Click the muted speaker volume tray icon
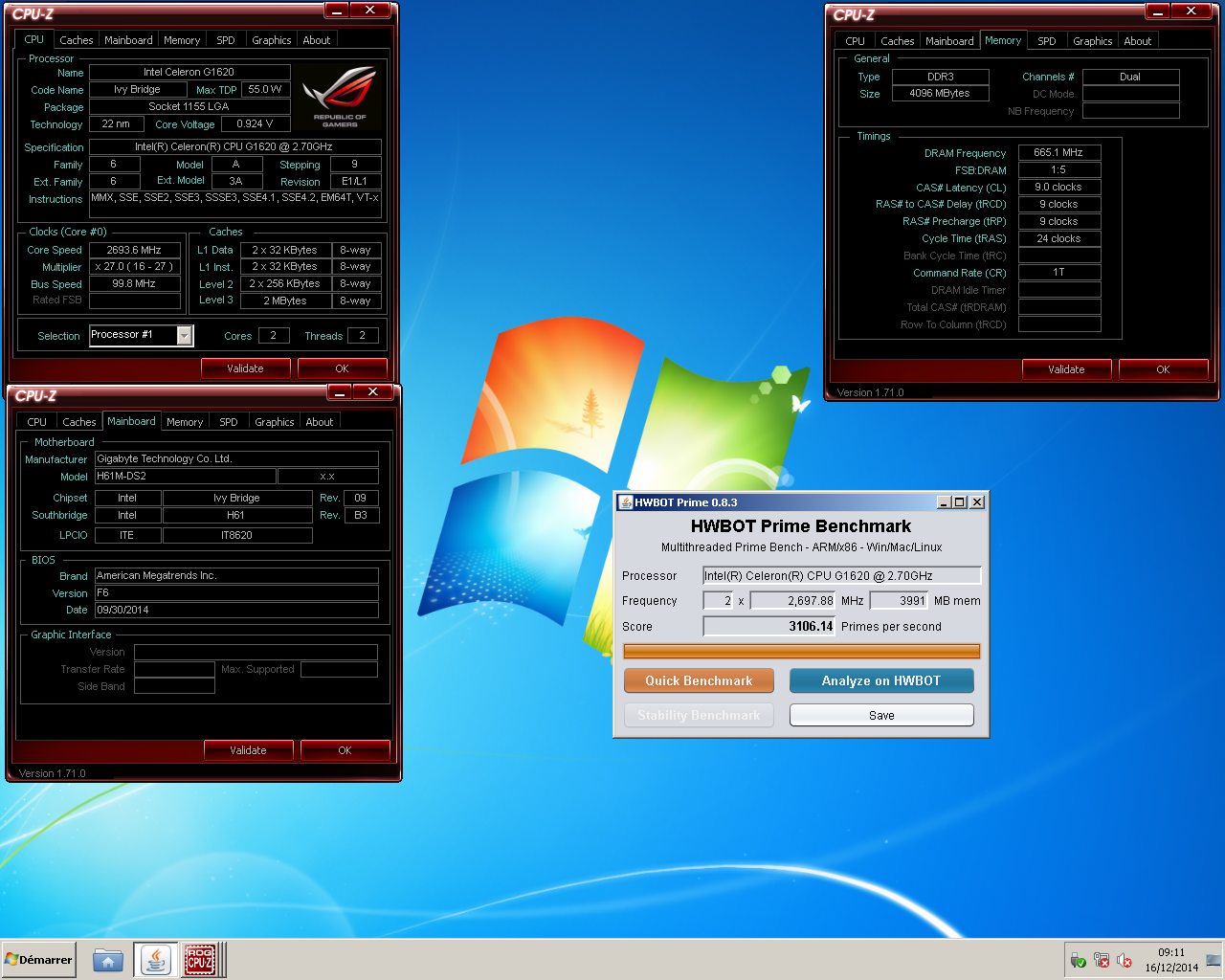This screenshot has height=980, width=1225. [1125, 960]
